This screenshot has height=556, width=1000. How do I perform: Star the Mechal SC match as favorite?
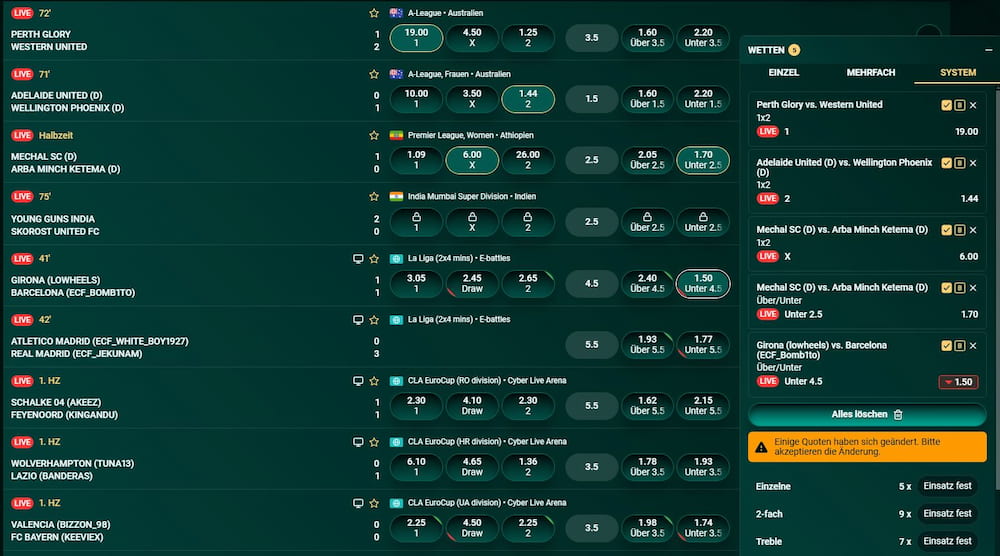point(374,135)
